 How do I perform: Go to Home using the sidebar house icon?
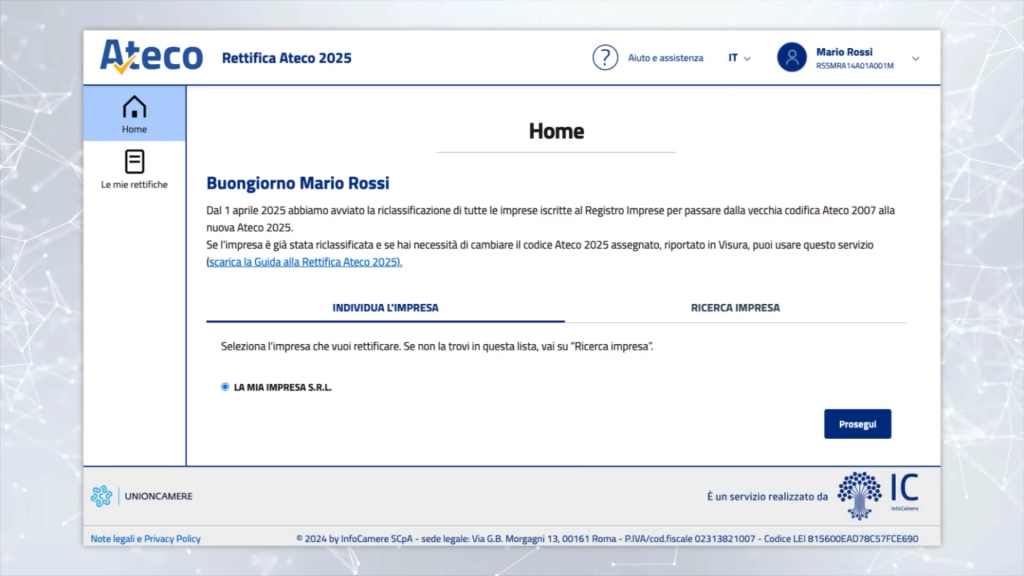[134, 108]
